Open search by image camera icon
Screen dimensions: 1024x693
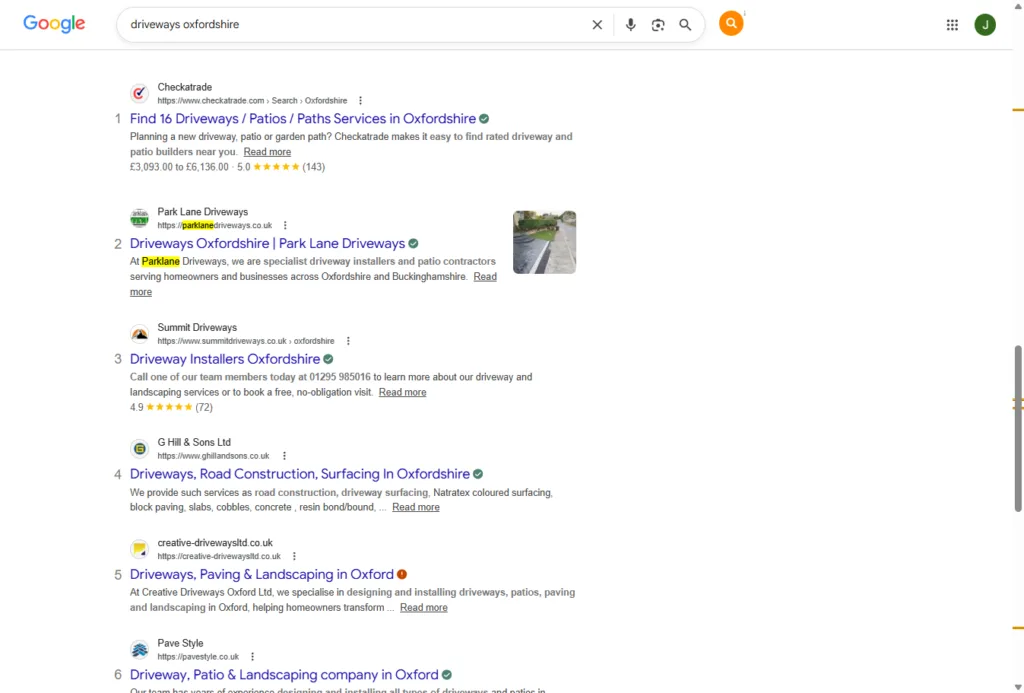658,25
